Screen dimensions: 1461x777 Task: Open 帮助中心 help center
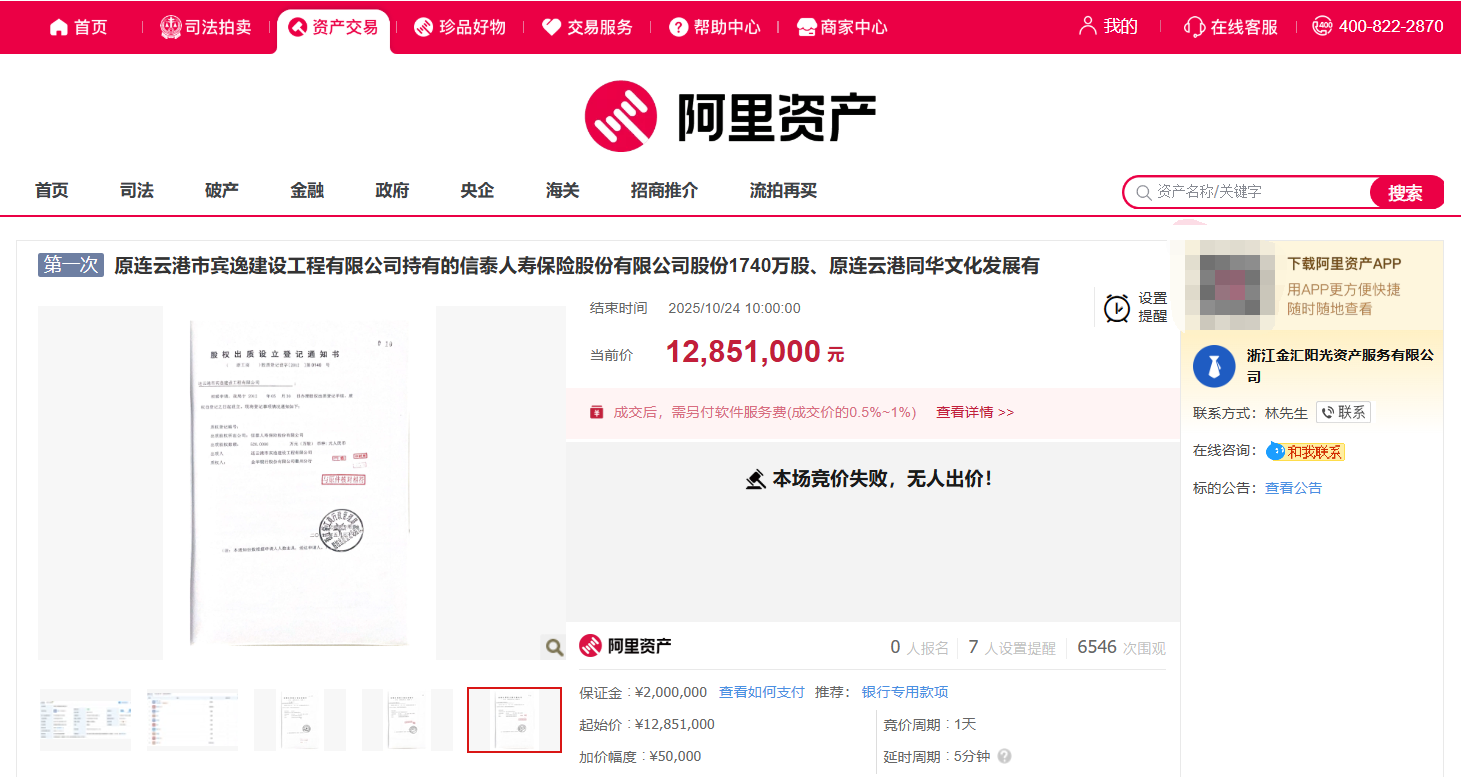pyautogui.click(x=715, y=27)
